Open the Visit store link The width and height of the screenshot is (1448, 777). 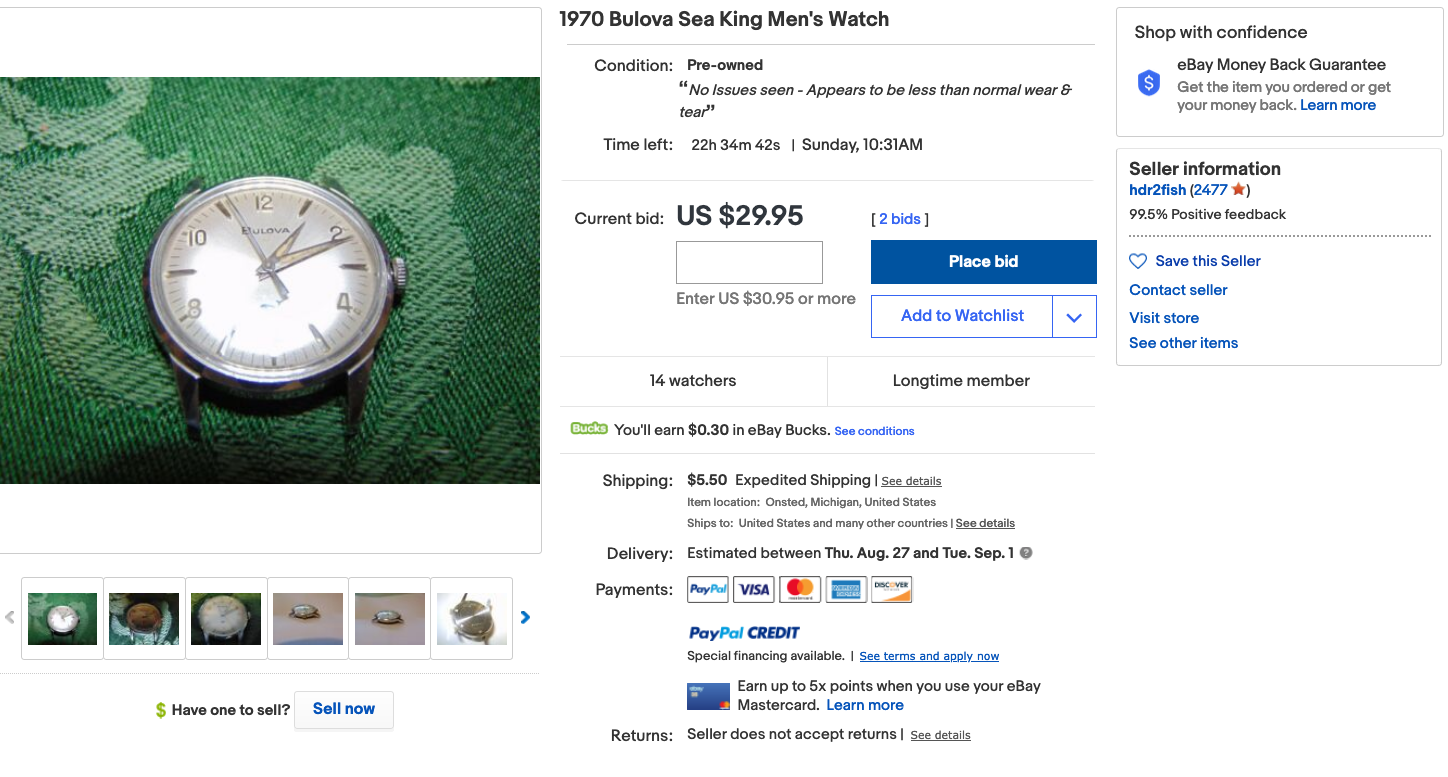1164,318
